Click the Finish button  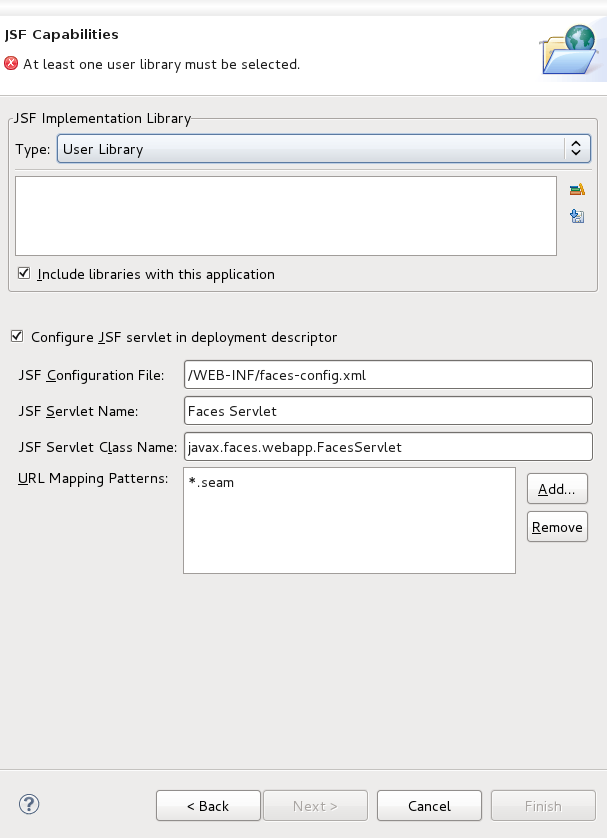coord(543,806)
